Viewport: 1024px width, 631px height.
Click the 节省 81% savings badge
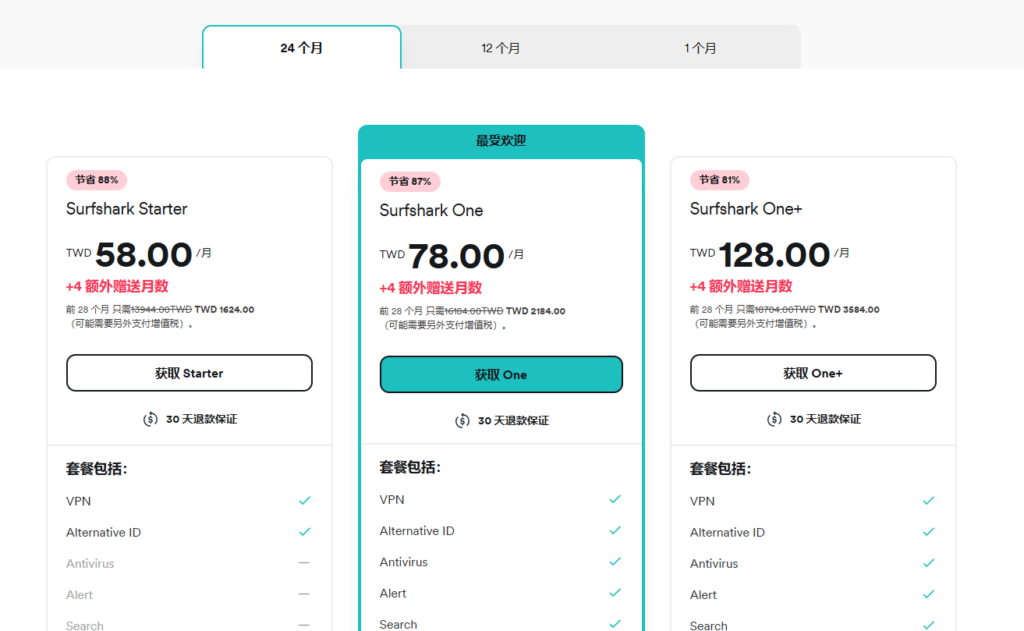click(720, 180)
